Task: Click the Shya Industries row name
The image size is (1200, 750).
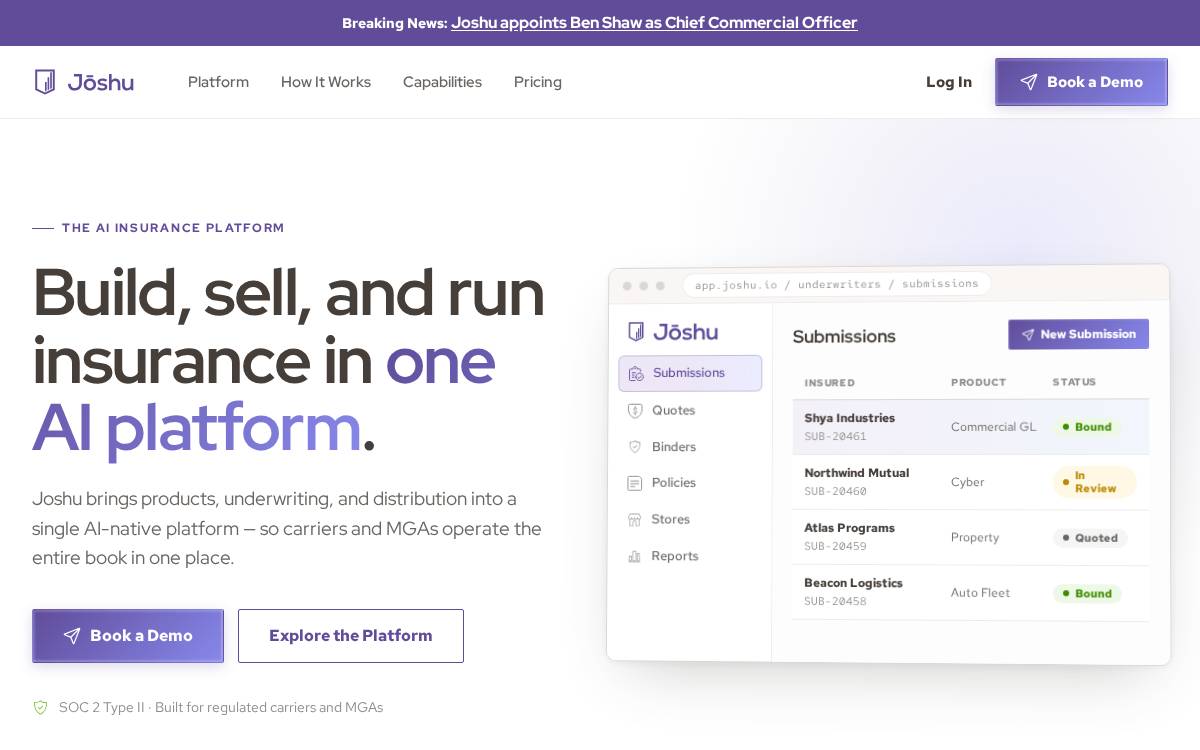Action: [x=849, y=418]
